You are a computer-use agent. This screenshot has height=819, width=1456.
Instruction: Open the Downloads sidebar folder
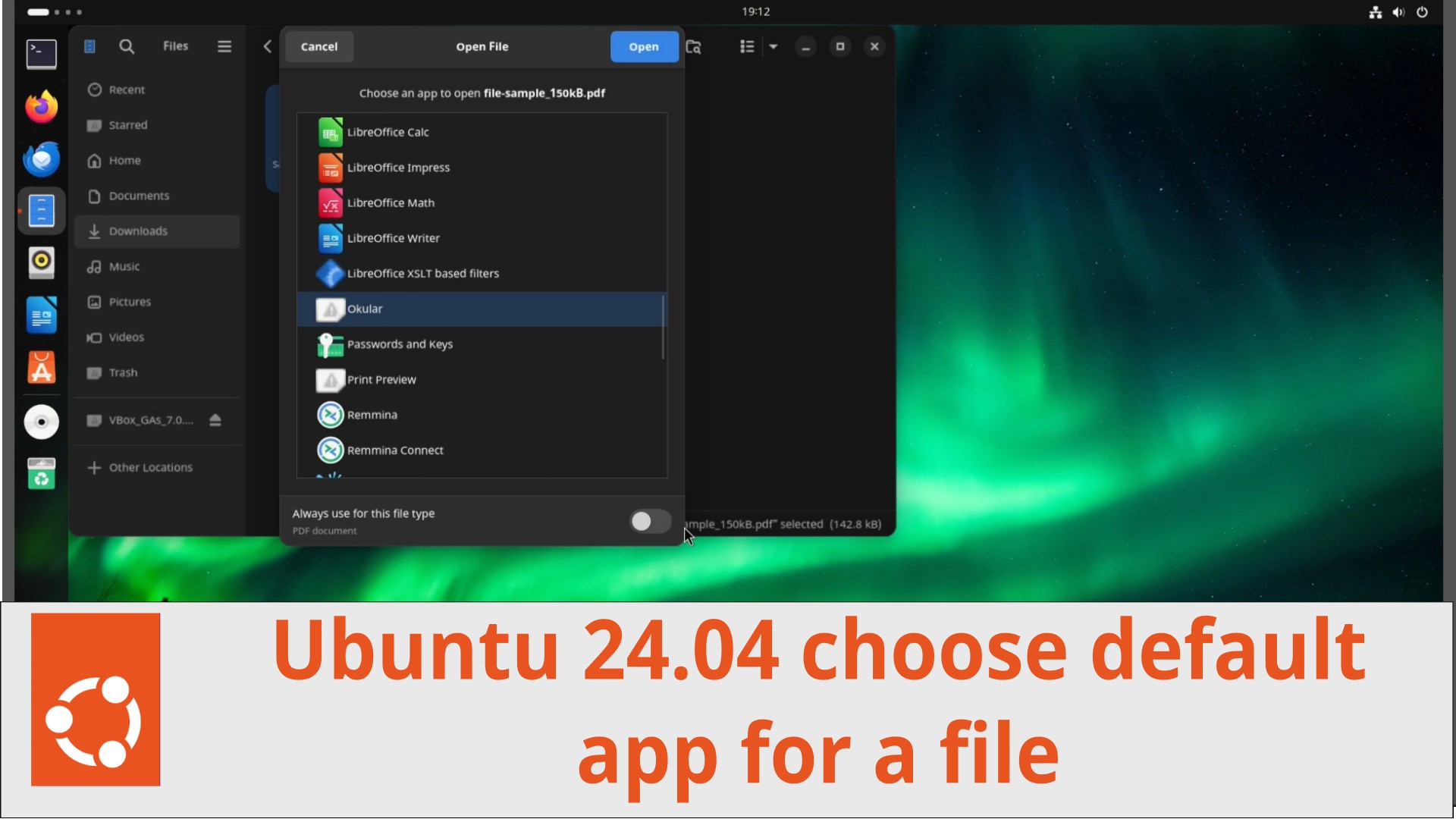click(x=138, y=231)
